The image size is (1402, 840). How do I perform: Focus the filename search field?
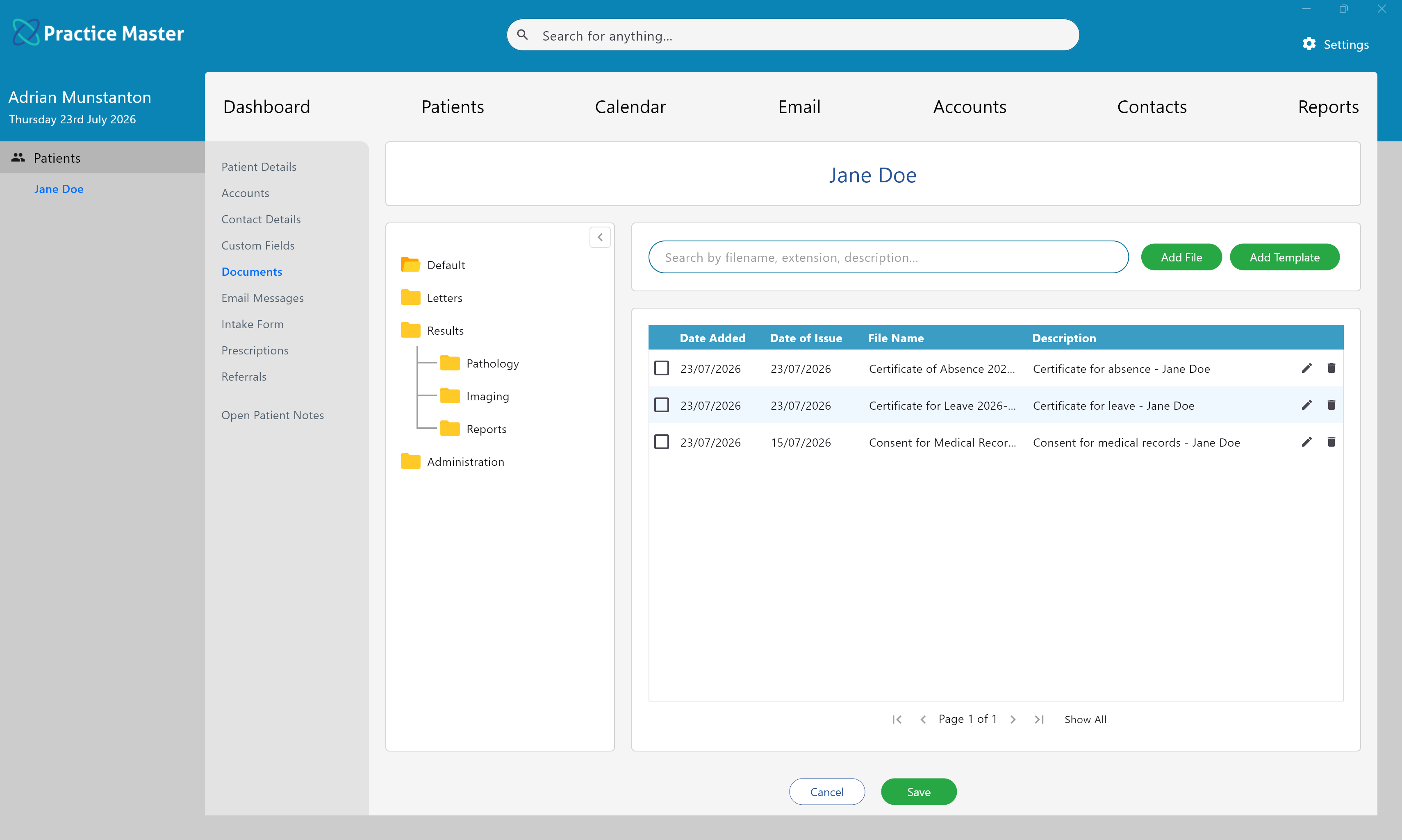(x=888, y=257)
